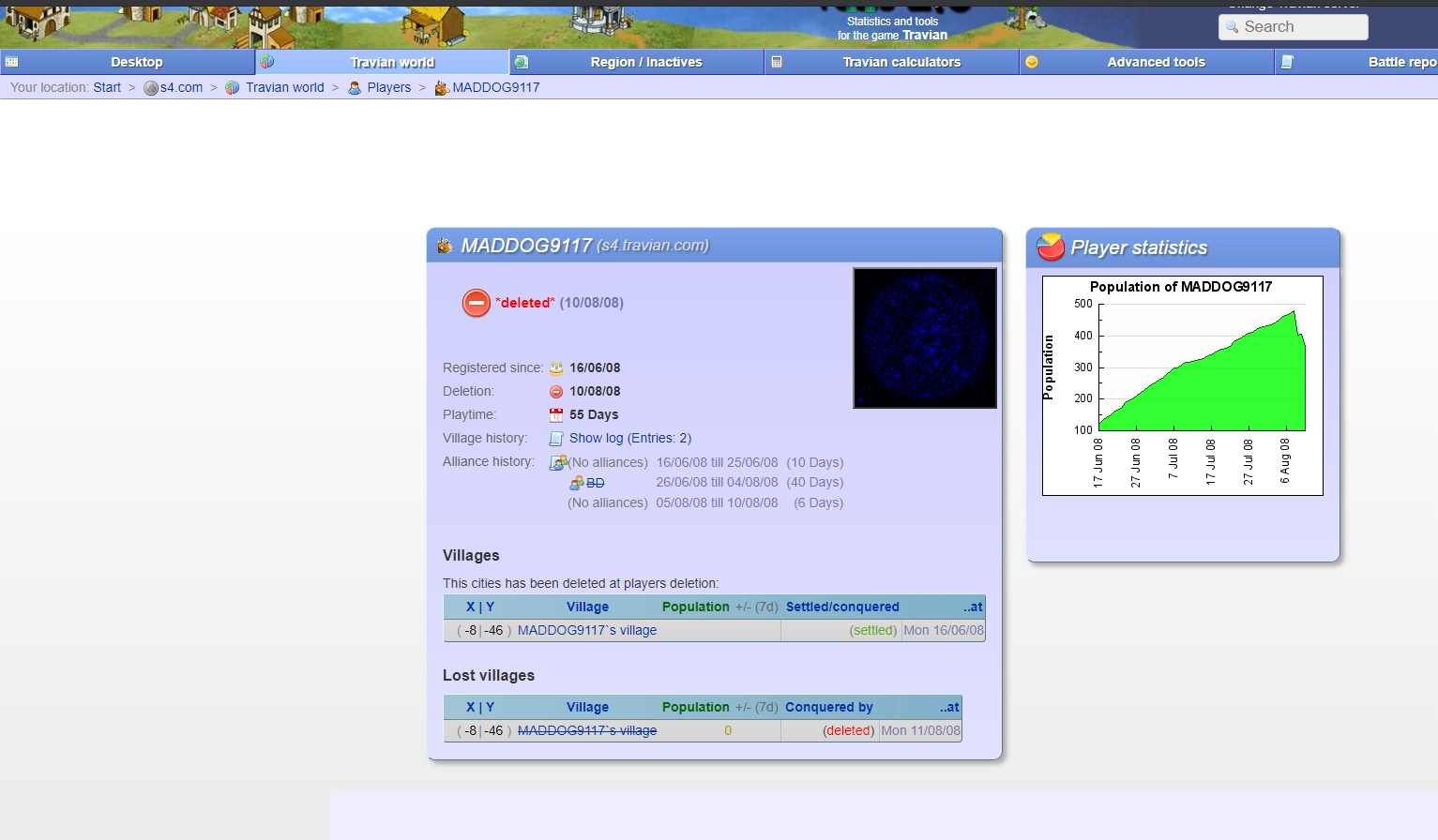Open the BD alliance link
1438x840 pixels.
(x=596, y=483)
